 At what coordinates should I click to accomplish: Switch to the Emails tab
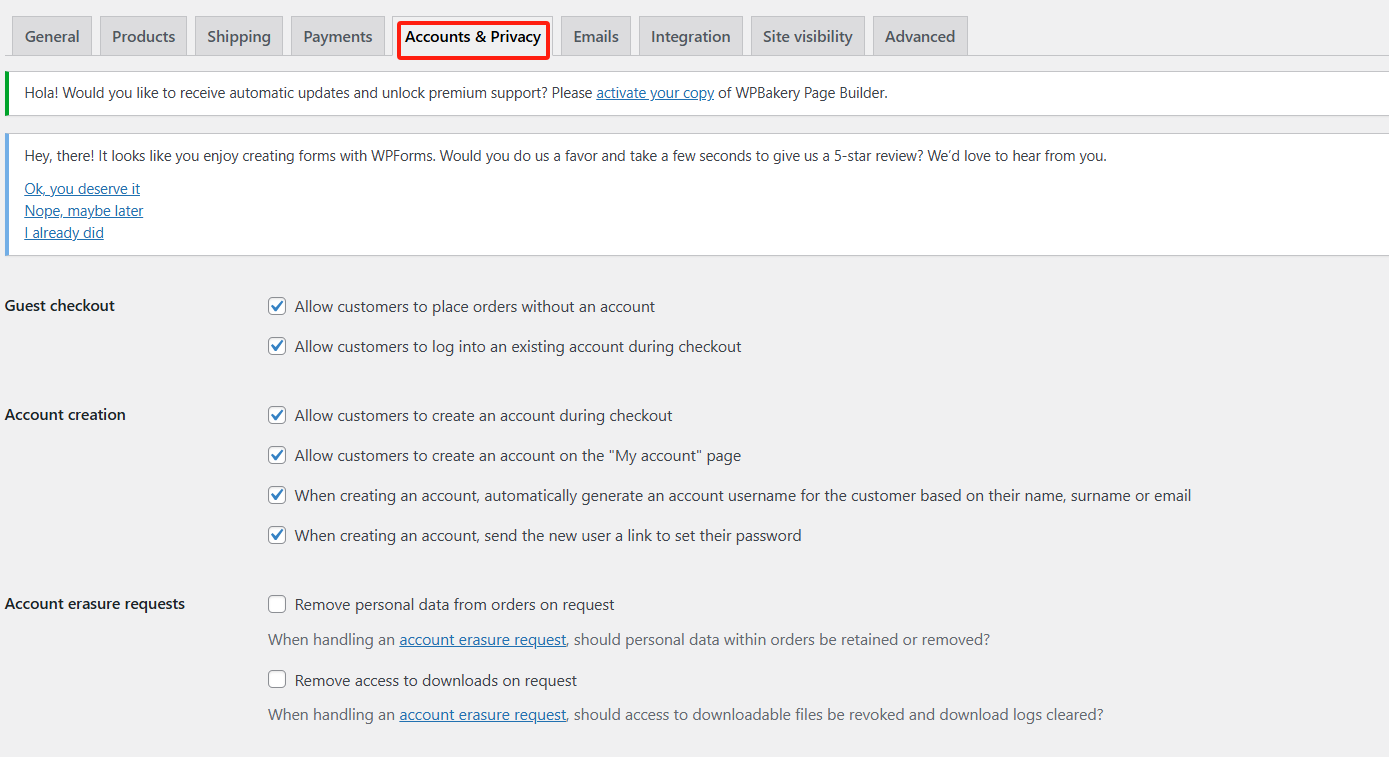click(595, 35)
